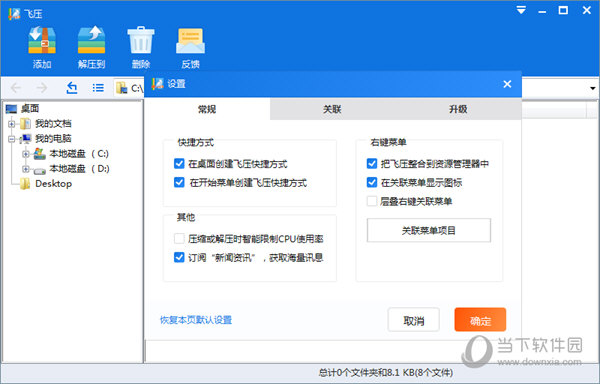Click the 添加 (Add) archive icon

pyautogui.click(x=42, y=40)
